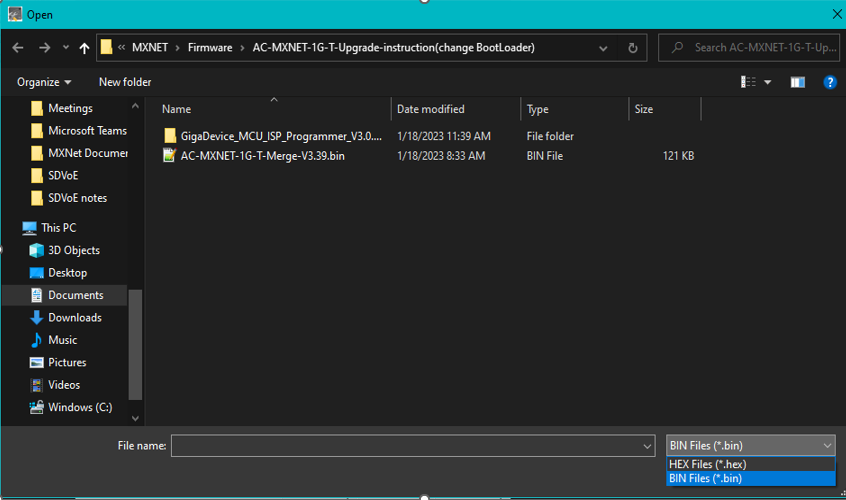Click the BIN File type cell
The height and width of the screenshot is (500, 846).
pyautogui.click(x=544, y=156)
